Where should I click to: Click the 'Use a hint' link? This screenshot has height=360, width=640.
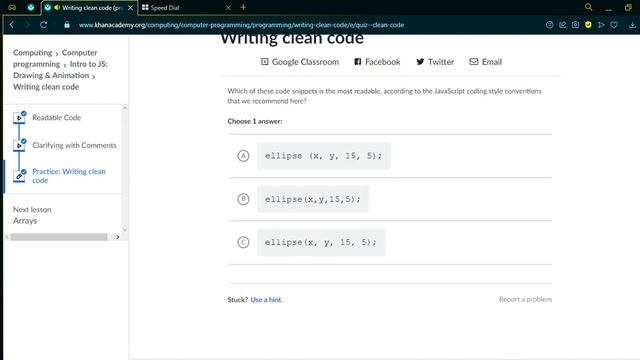tap(266, 300)
